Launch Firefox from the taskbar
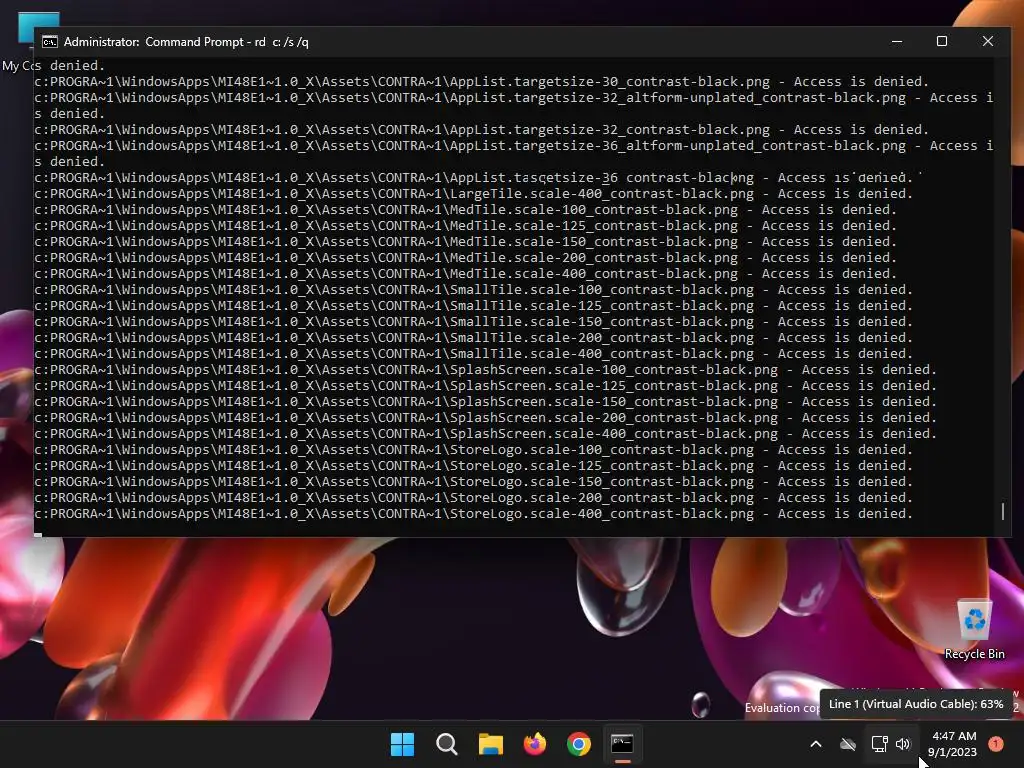1024x768 pixels. (x=535, y=744)
